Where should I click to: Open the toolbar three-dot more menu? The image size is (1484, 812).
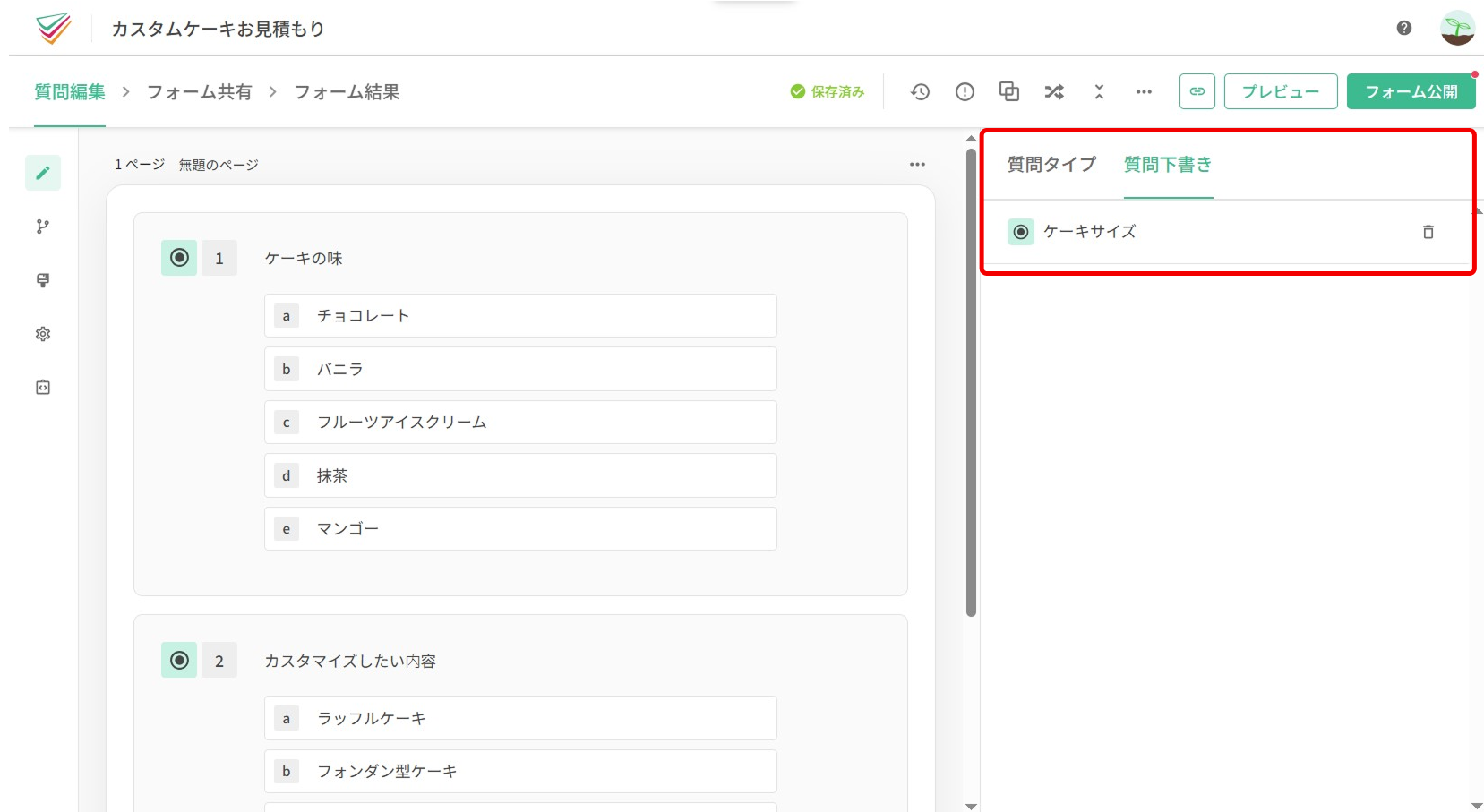1144,91
